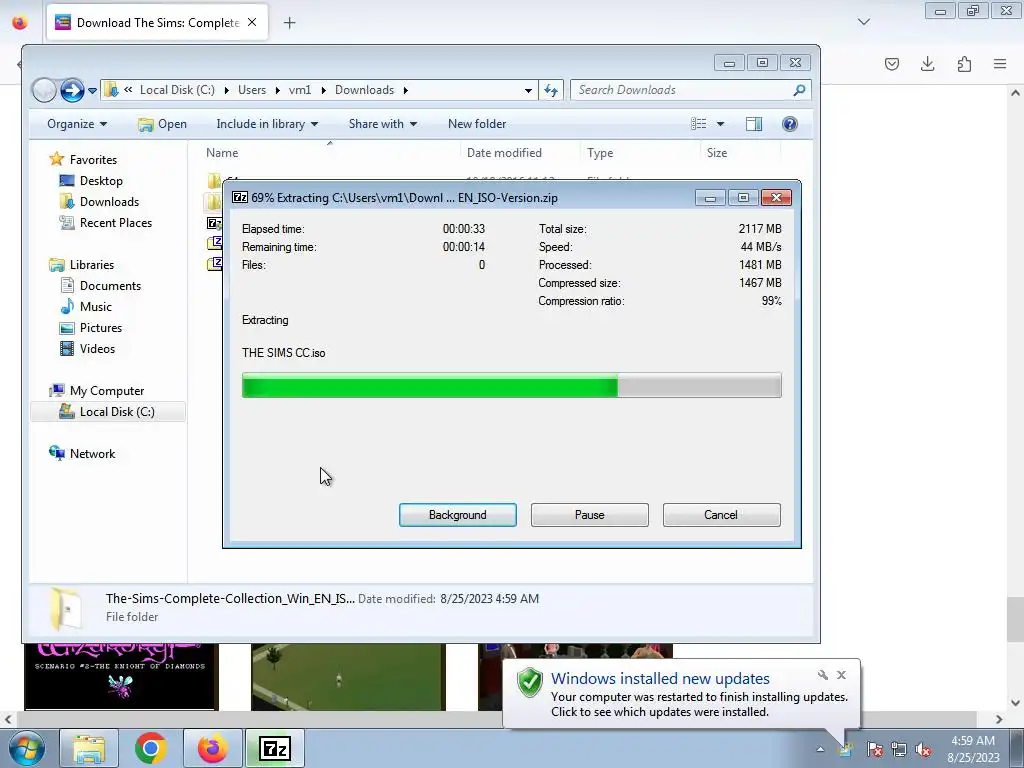The height and width of the screenshot is (768, 1024).
Task: Select Local Disk (C:) in tree
Action: [x=108, y=412]
